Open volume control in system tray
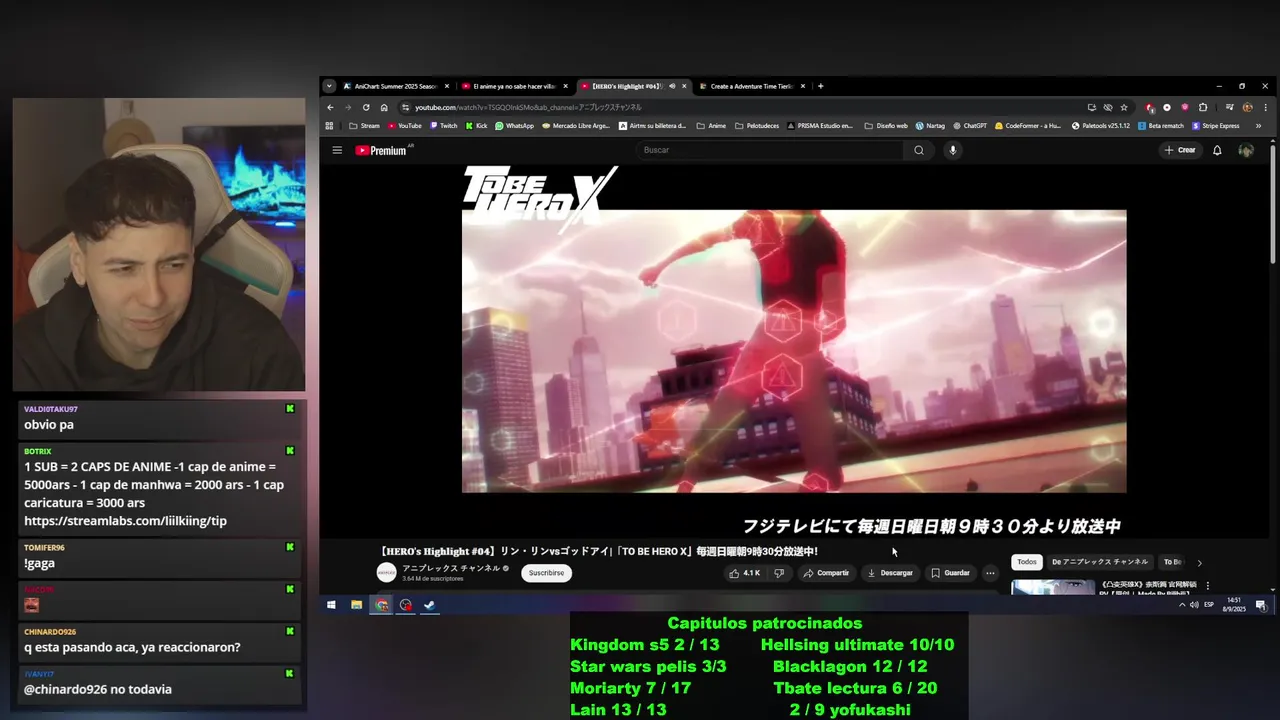The width and height of the screenshot is (1280, 720). (1194, 605)
